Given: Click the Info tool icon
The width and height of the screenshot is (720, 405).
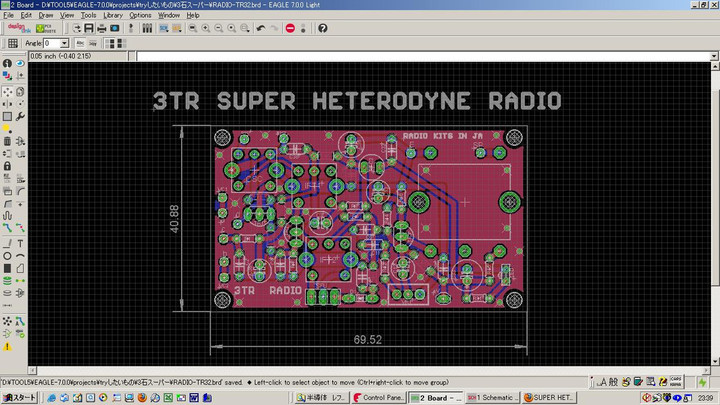Looking at the screenshot, I should coord(7,63).
